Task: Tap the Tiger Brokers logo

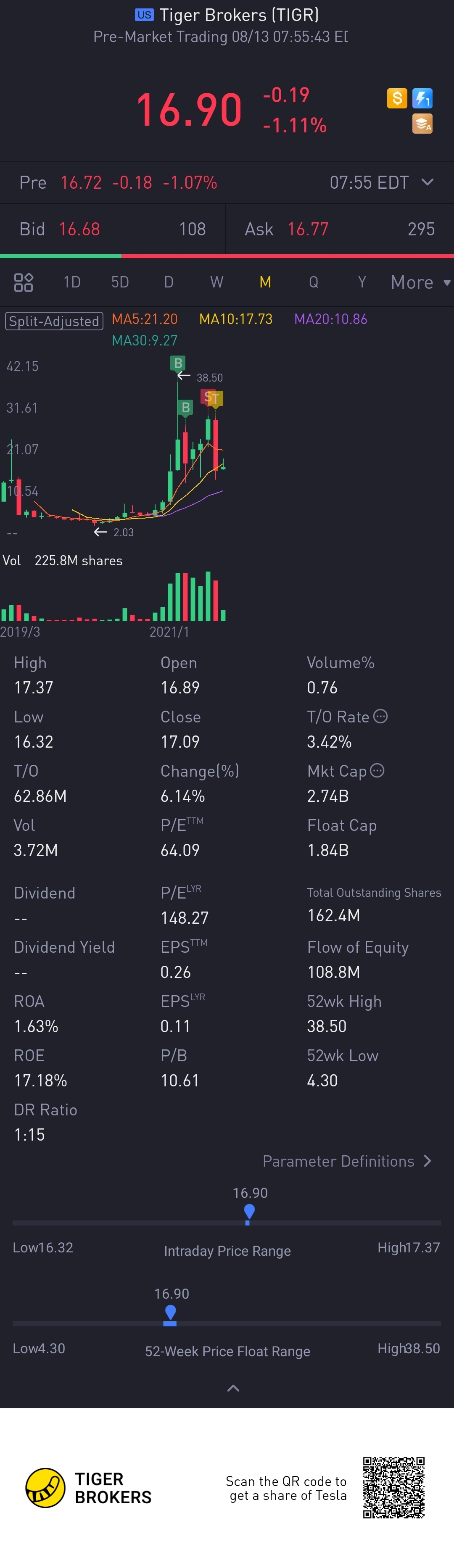Action: click(45, 1488)
